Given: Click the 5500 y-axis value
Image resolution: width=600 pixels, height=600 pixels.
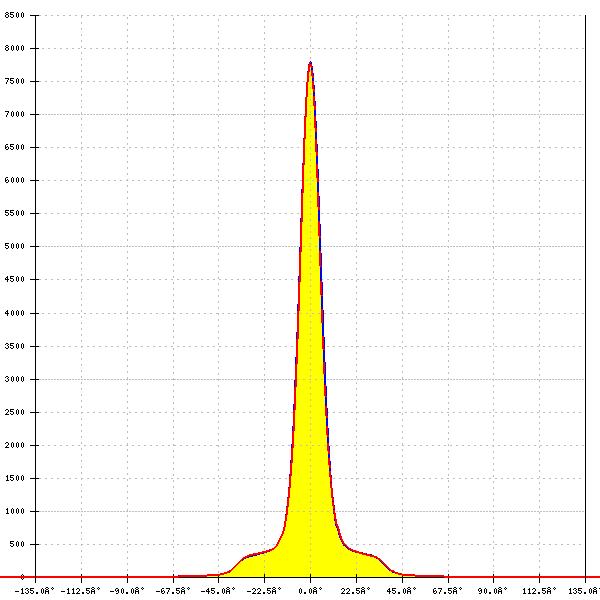Looking at the screenshot, I should click(x=15, y=213).
